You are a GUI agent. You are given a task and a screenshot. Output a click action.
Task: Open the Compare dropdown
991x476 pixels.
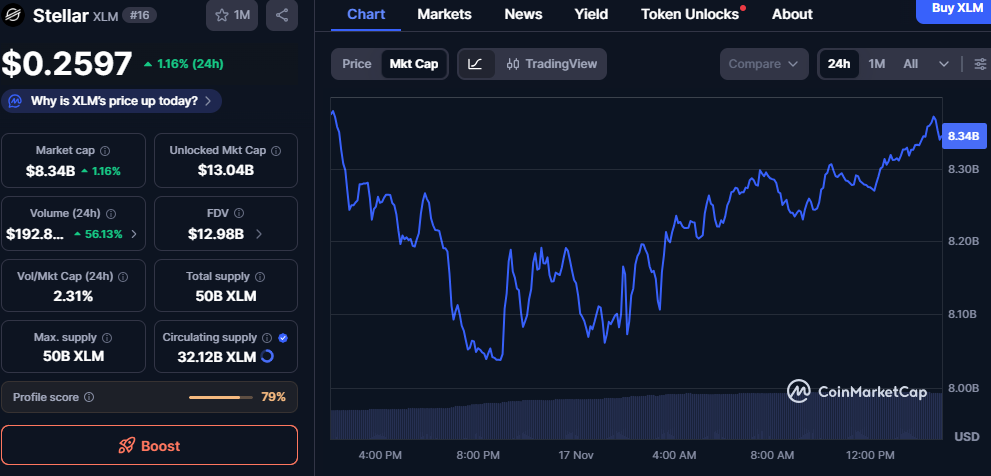coord(765,64)
